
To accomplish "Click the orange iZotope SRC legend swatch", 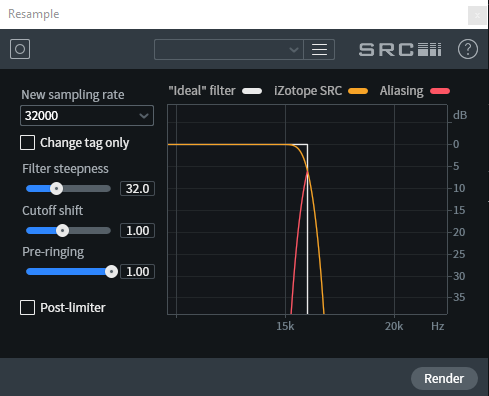I will tap(358, 91).
